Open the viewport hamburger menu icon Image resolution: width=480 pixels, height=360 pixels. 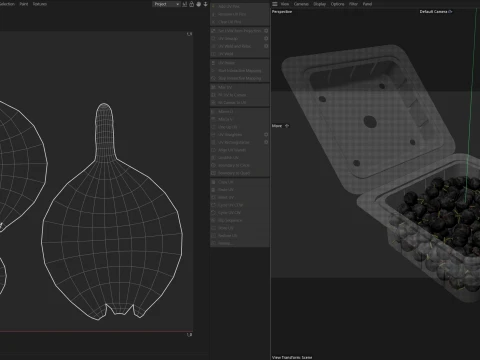[x=275, y=4]
